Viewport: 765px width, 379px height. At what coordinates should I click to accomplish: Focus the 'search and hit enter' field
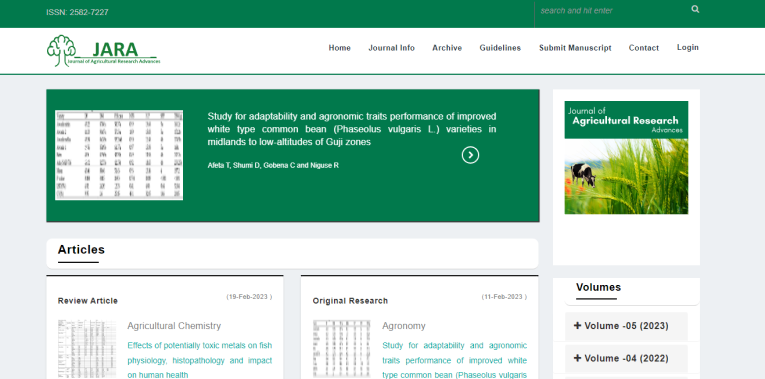pyautogui.click(x=612, y=11)
